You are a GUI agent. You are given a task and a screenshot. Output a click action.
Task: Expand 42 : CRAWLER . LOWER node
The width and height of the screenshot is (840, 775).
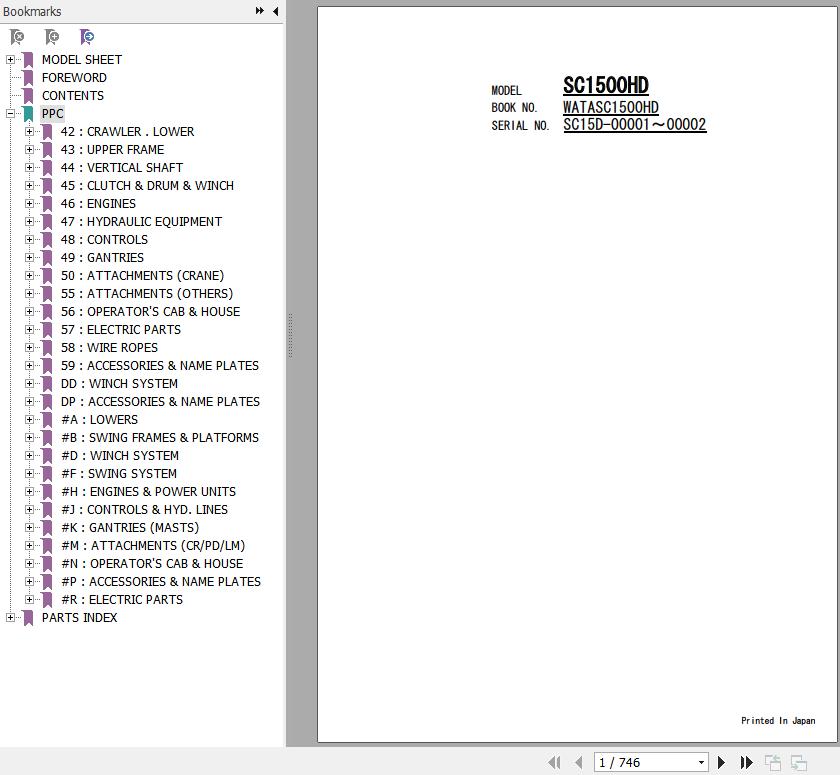click(x=29, y=132)
